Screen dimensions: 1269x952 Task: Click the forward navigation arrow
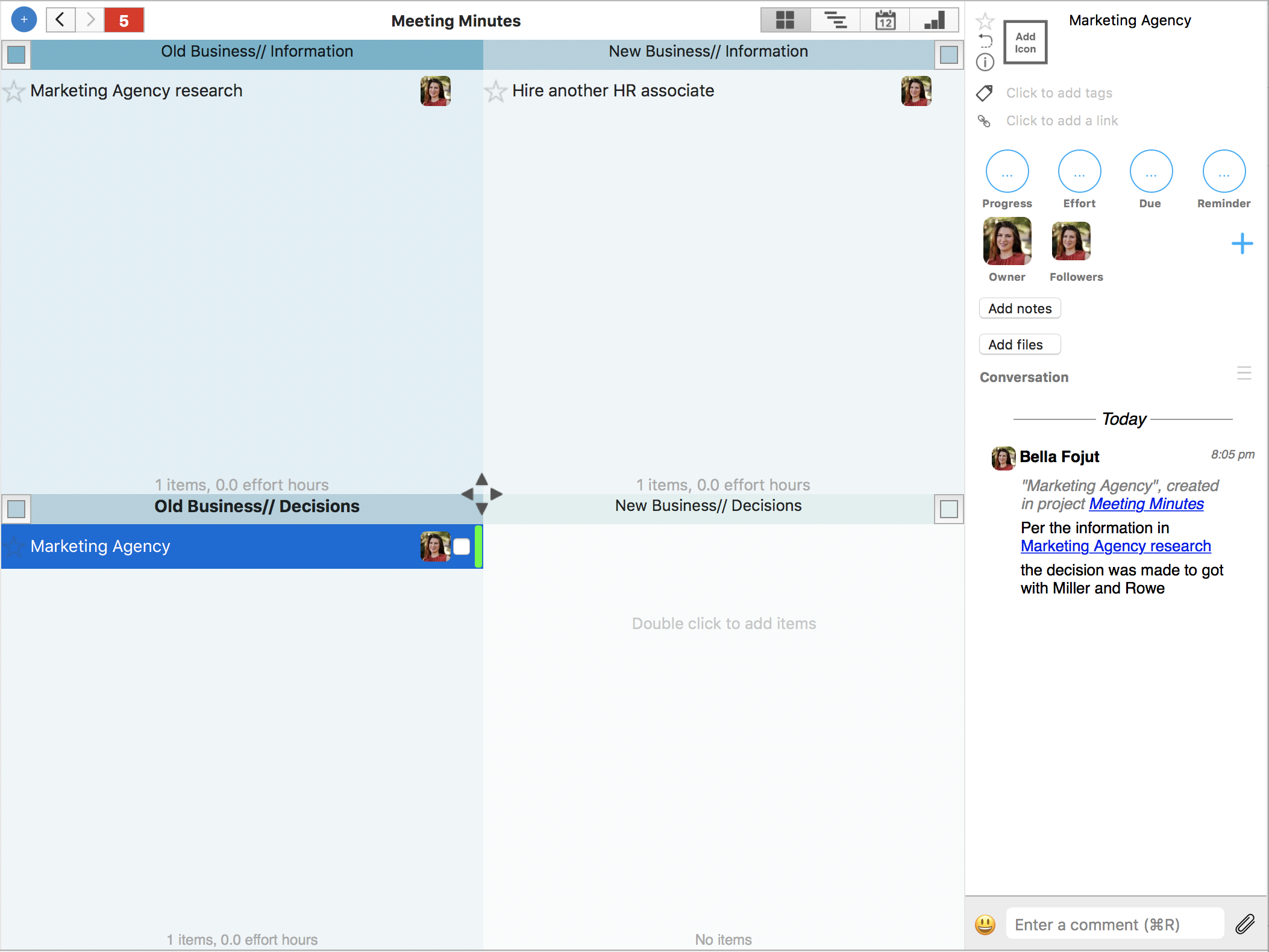(90, 19)
